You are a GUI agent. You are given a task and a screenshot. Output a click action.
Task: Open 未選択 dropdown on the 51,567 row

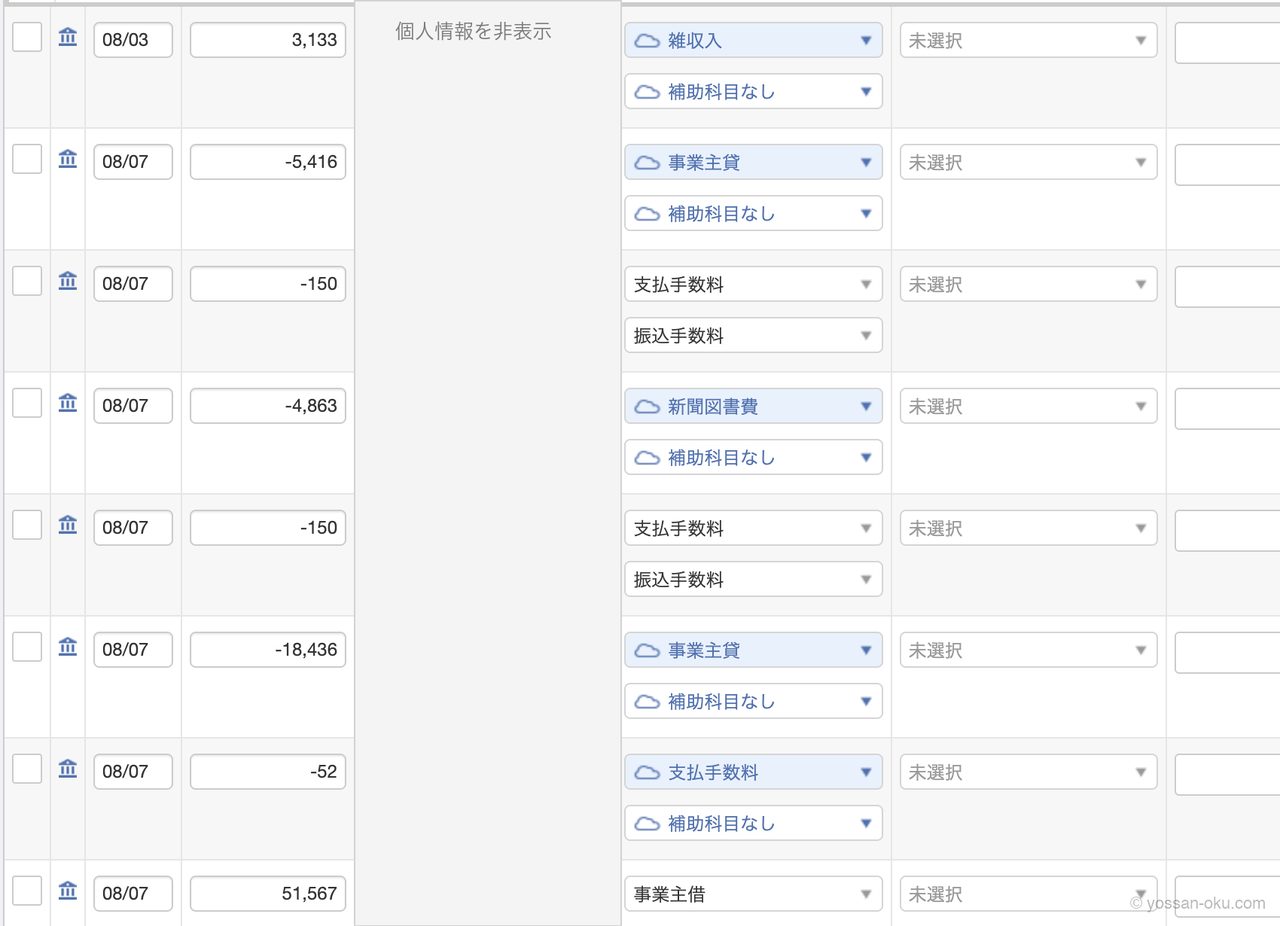pyautogui.click(x=1028, y=894)
